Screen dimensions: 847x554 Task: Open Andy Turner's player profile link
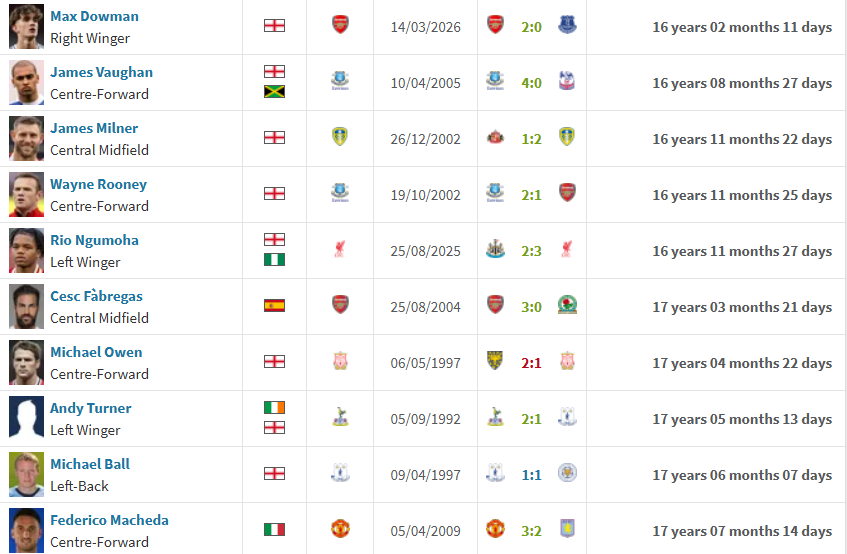[x=90, y=408]
